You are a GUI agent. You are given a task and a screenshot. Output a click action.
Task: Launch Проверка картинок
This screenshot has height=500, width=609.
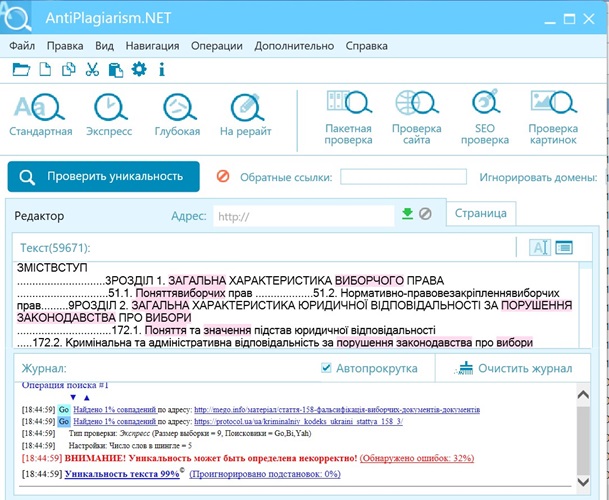[x=553, y=118]
